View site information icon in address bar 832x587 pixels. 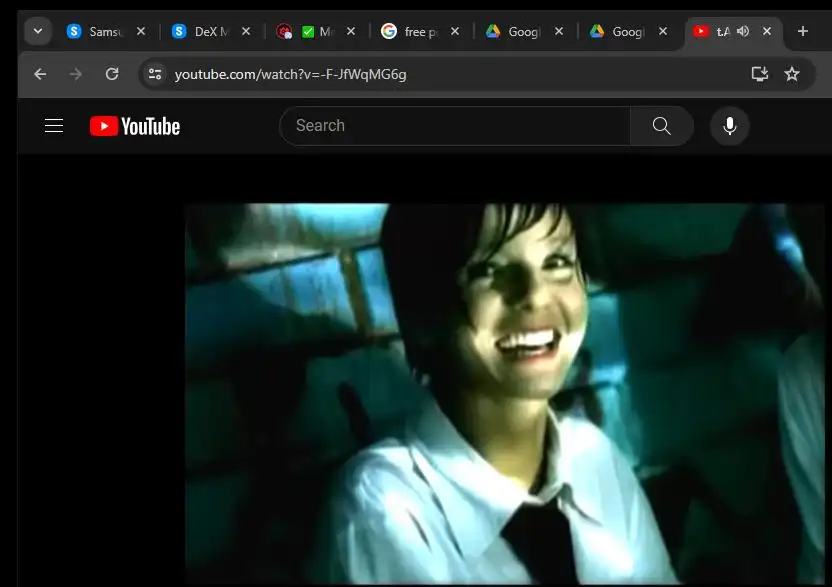click(155, 74)
